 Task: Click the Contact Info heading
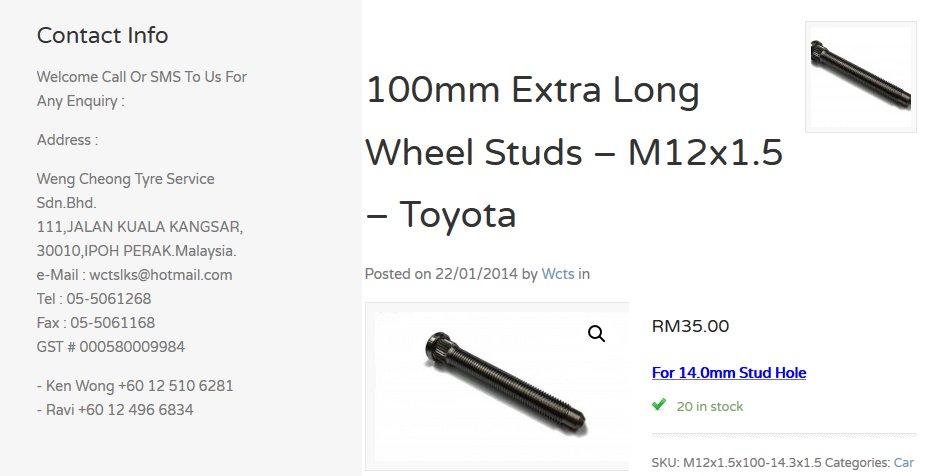(x=102, y=36)
